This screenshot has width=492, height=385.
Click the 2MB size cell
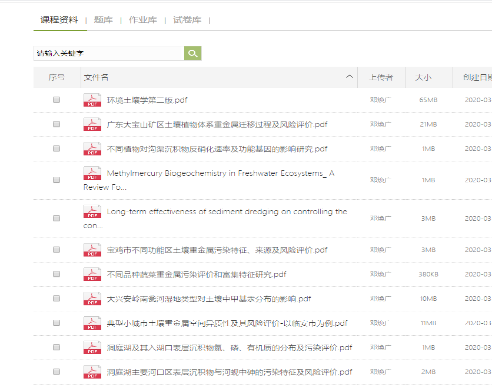pos(428,372)
